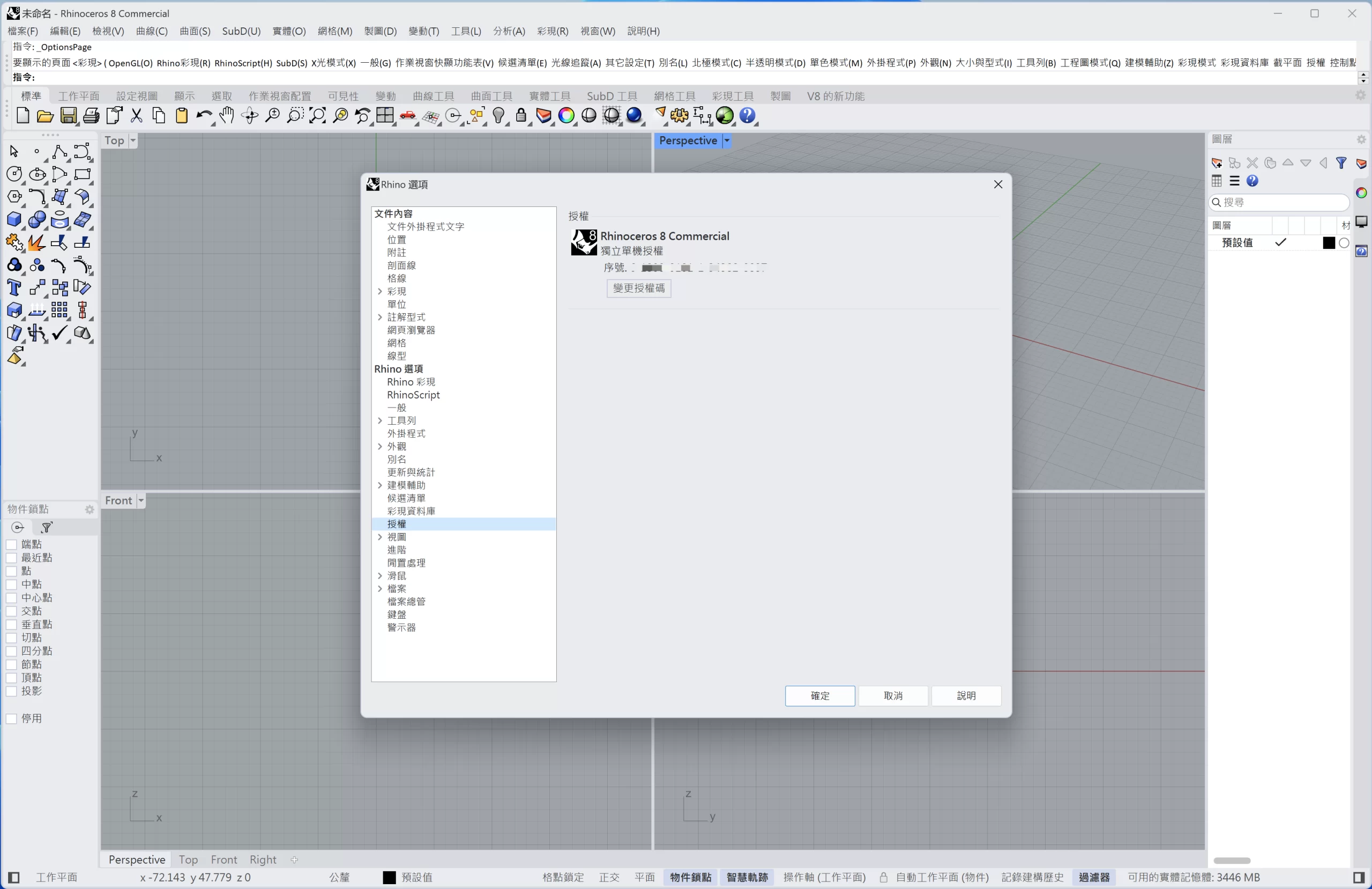1372x889 pixels.
Task: Click the black 預設值 layer color swatch
Action: (x=1328, y=243)
